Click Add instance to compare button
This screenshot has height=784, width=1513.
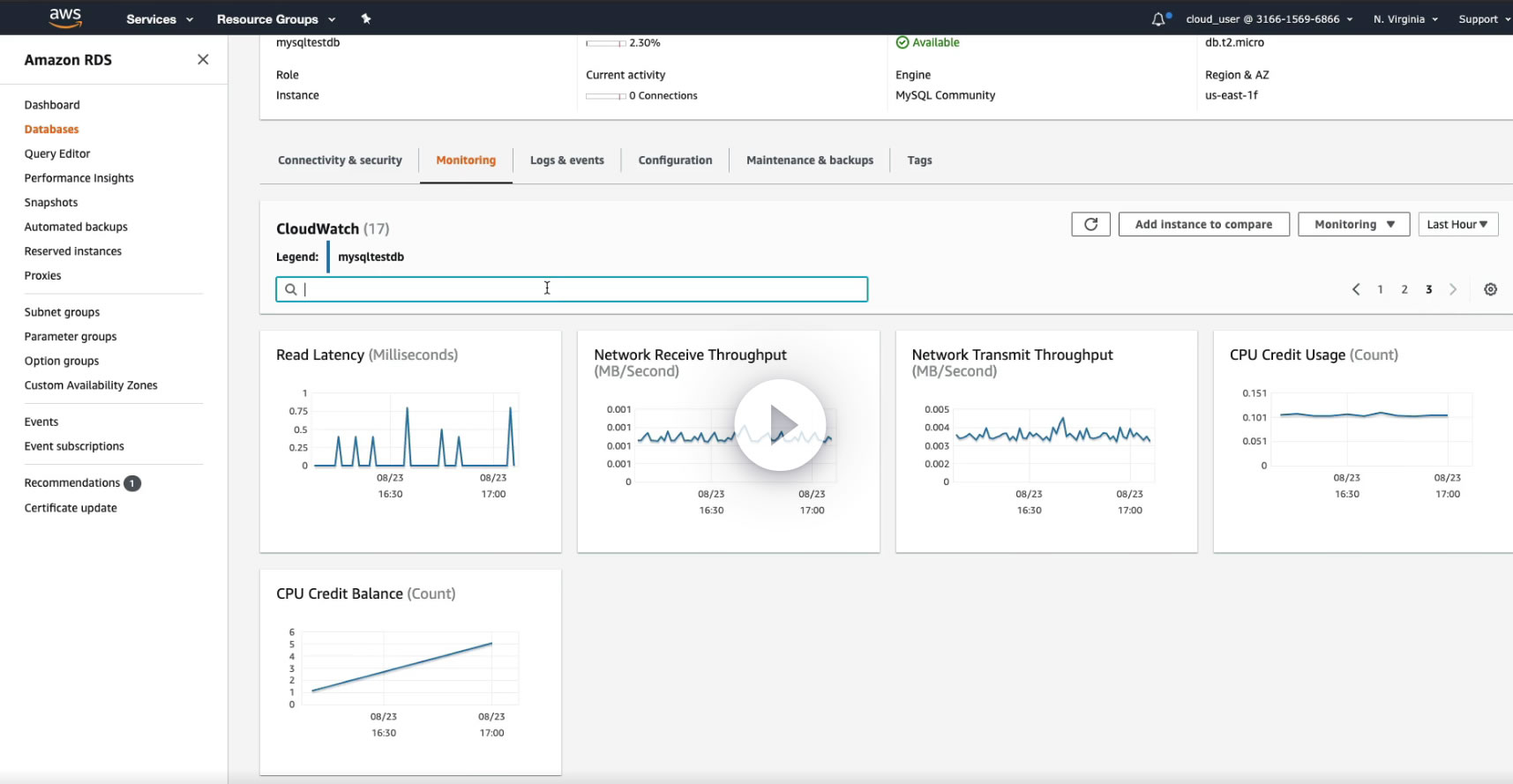pyautogui.click(x=1203, y=224)
